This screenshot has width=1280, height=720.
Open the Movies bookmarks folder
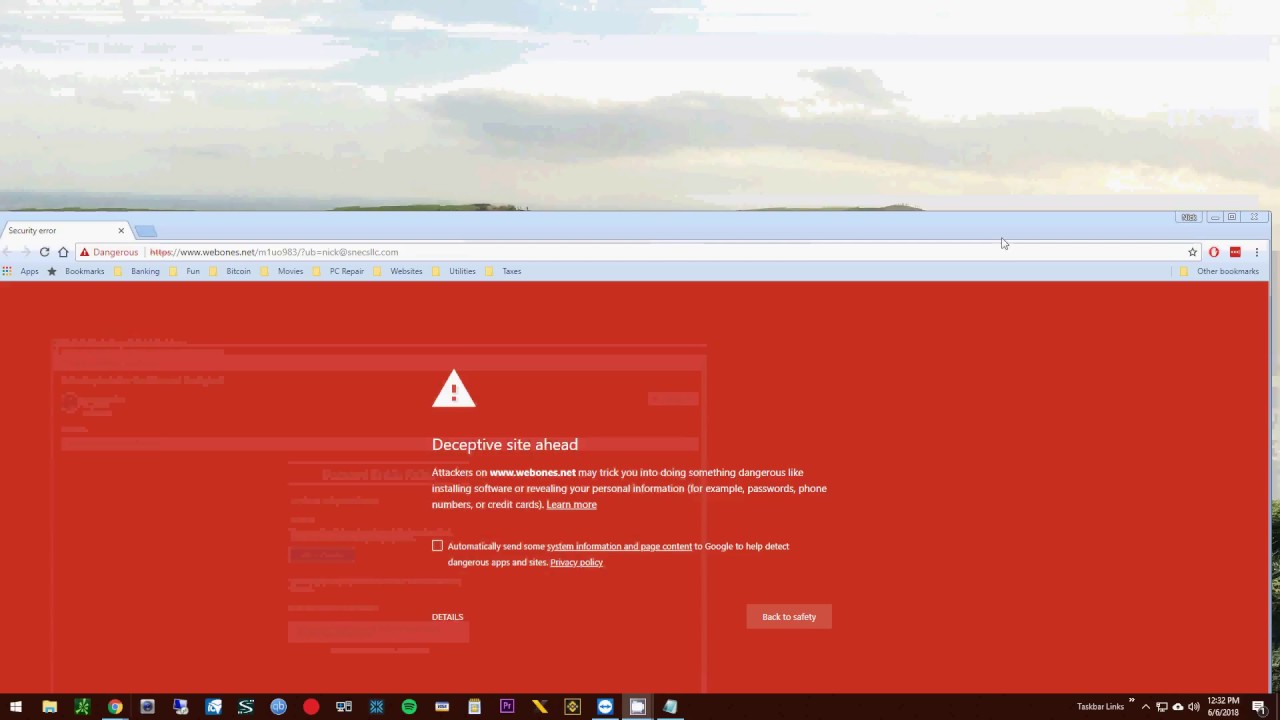click(x=282, y=271)
